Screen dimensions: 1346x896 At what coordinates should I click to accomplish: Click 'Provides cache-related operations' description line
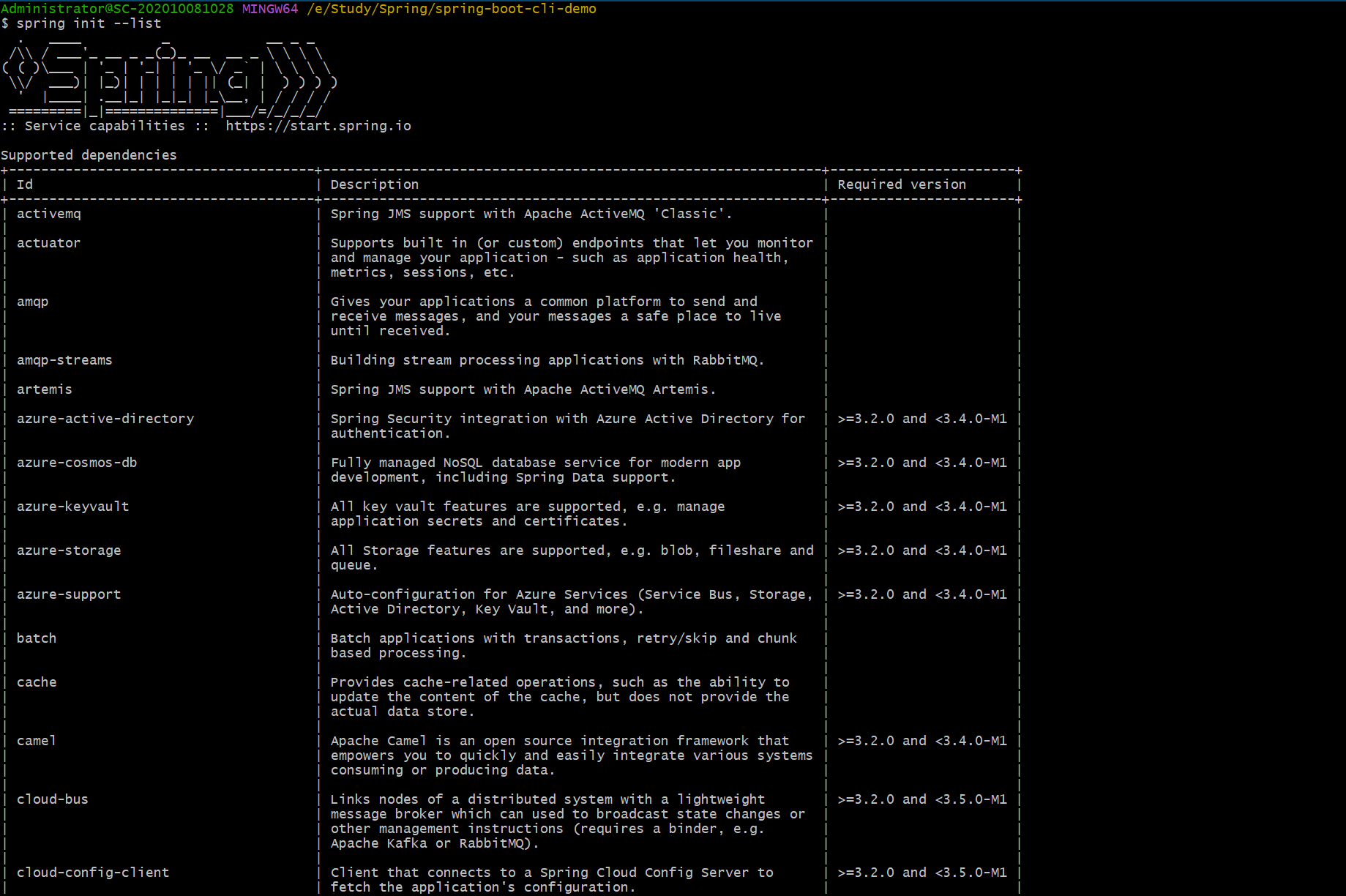coord(560,682)
